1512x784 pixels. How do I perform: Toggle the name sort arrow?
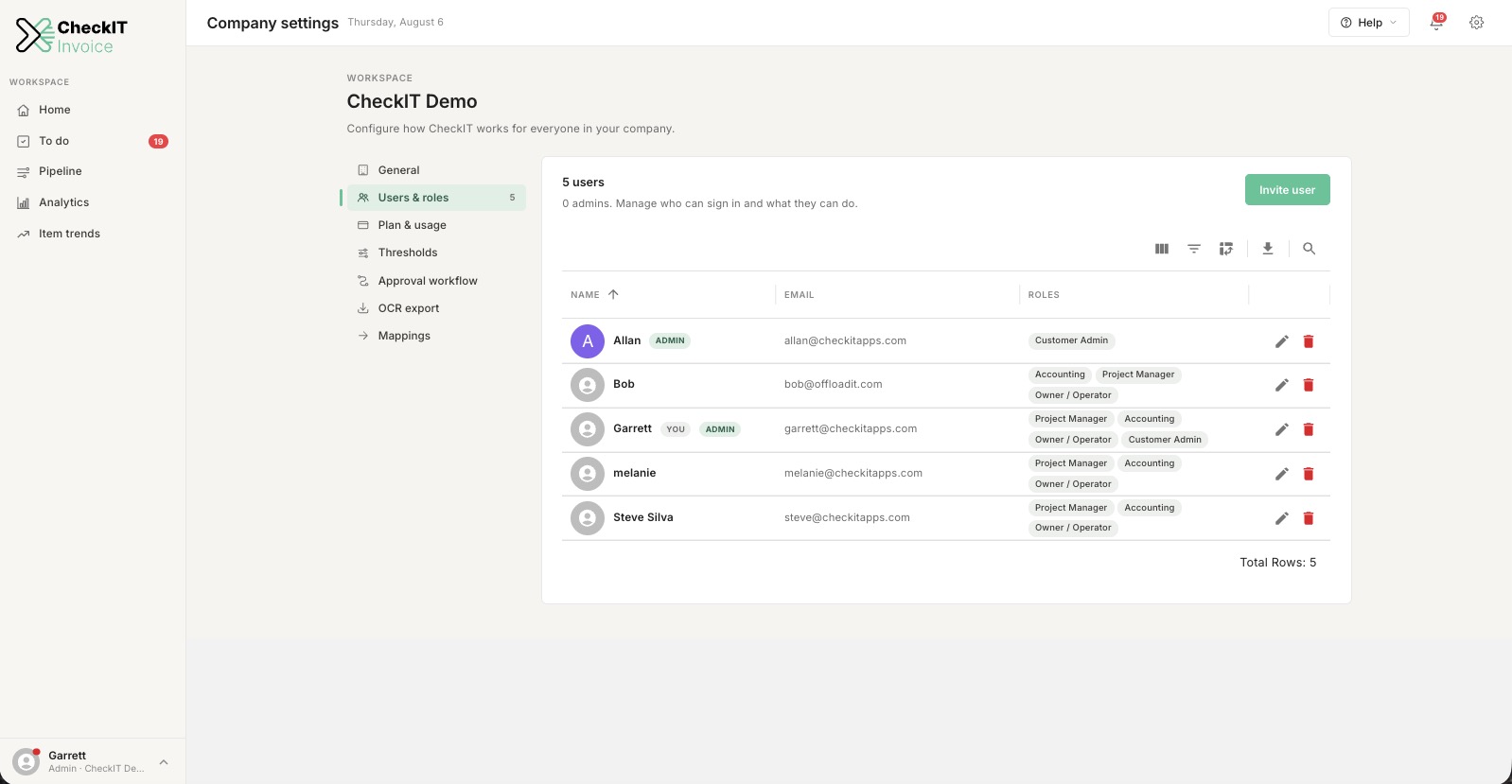point(613,294)
